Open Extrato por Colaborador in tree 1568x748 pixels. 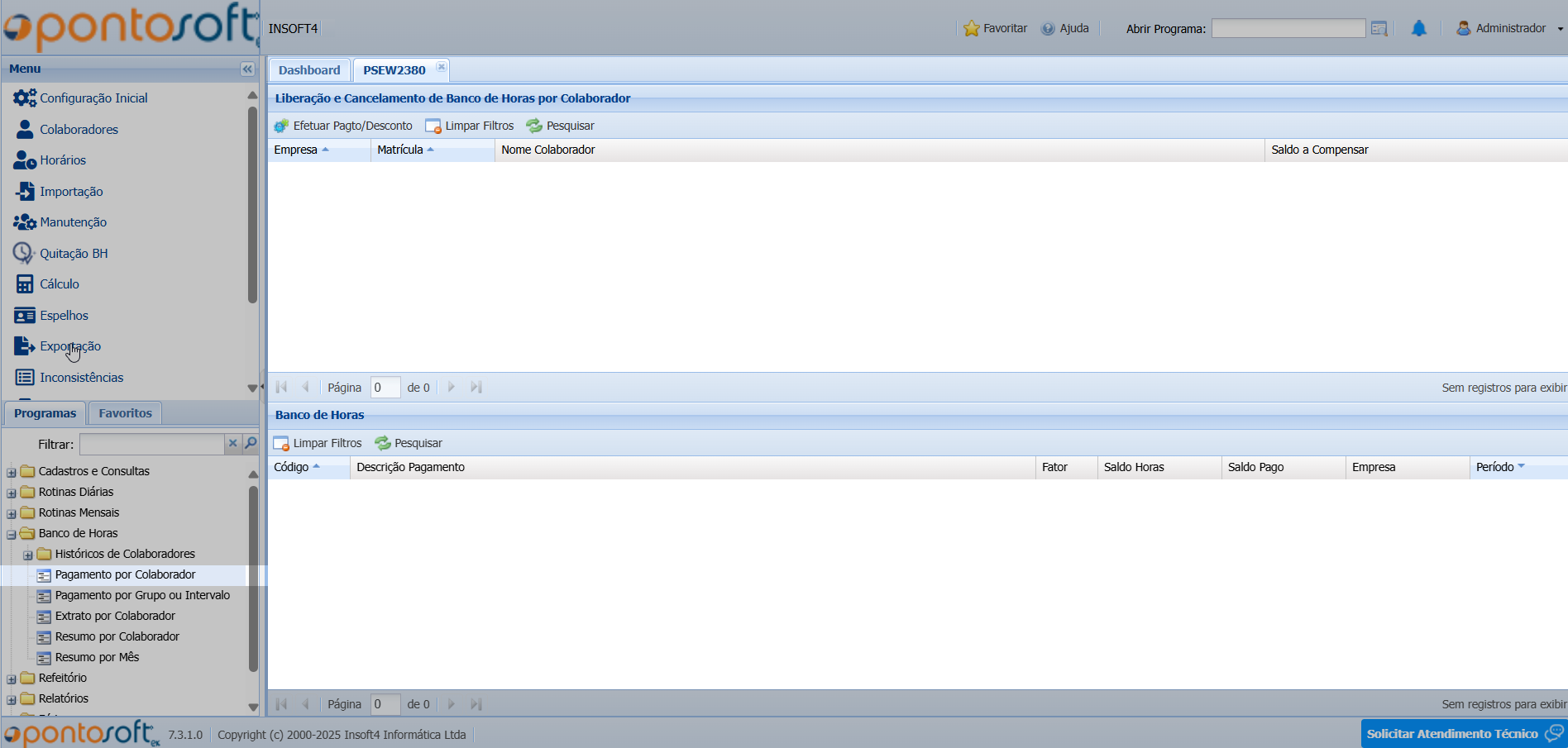tap(115, 616)
